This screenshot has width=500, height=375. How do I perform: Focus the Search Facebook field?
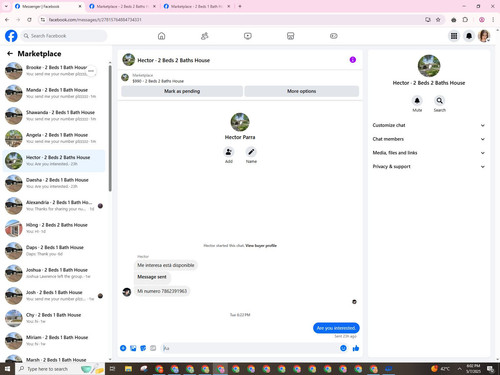[64, 36]
